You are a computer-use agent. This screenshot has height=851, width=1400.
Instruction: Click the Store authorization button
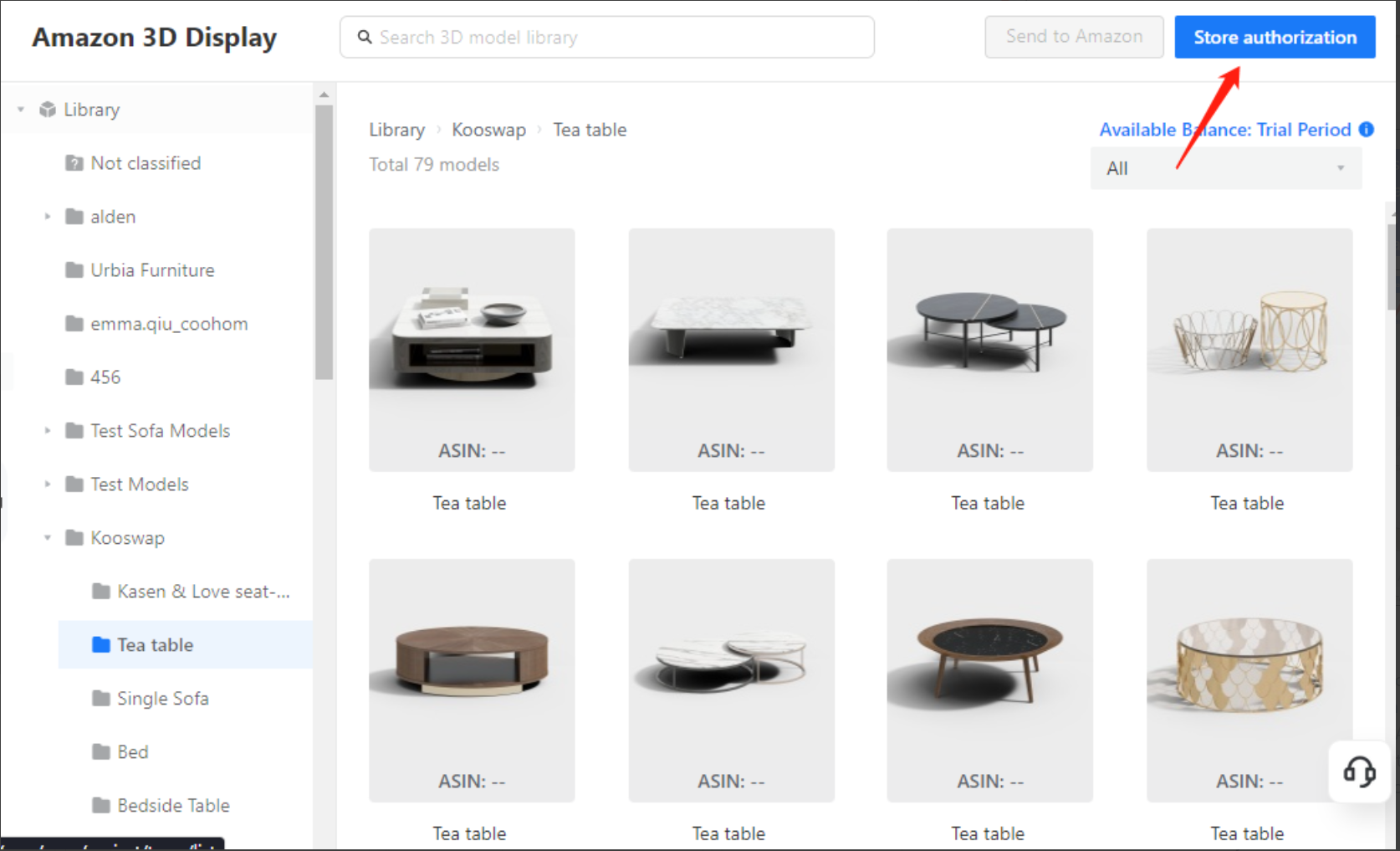1274,38
